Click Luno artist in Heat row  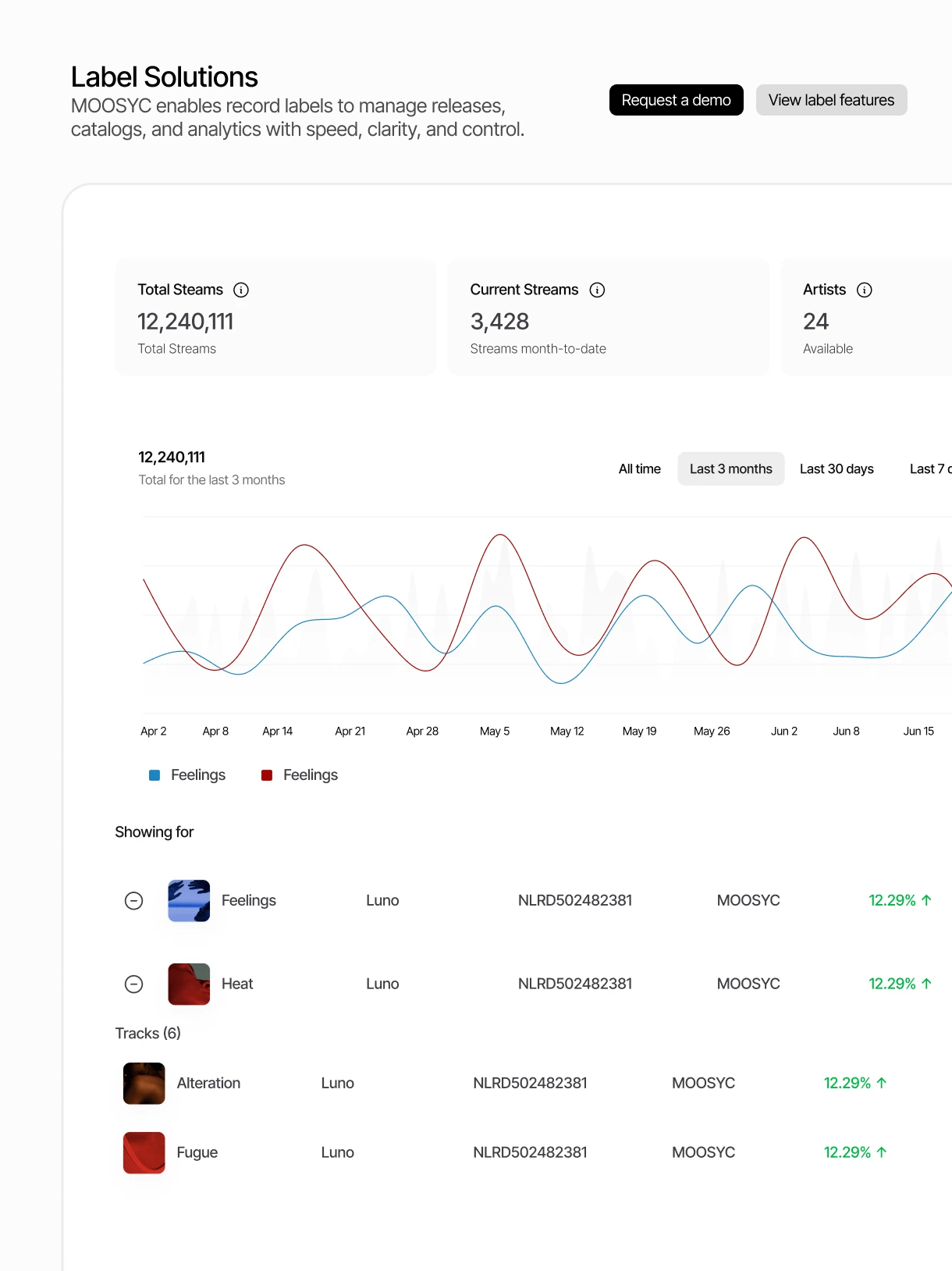(x=382, y=984)
